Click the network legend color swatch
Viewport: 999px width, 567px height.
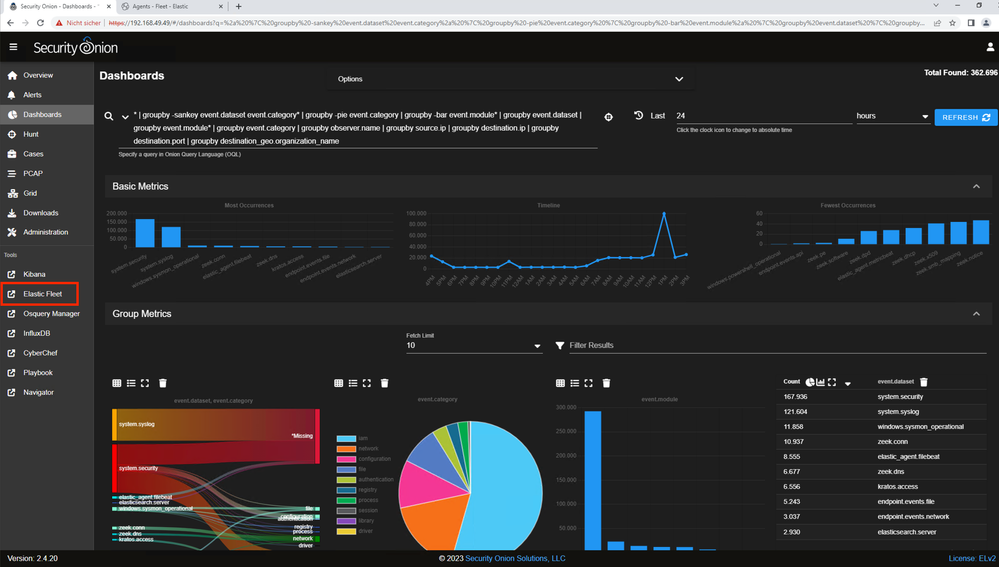[346, 449]
